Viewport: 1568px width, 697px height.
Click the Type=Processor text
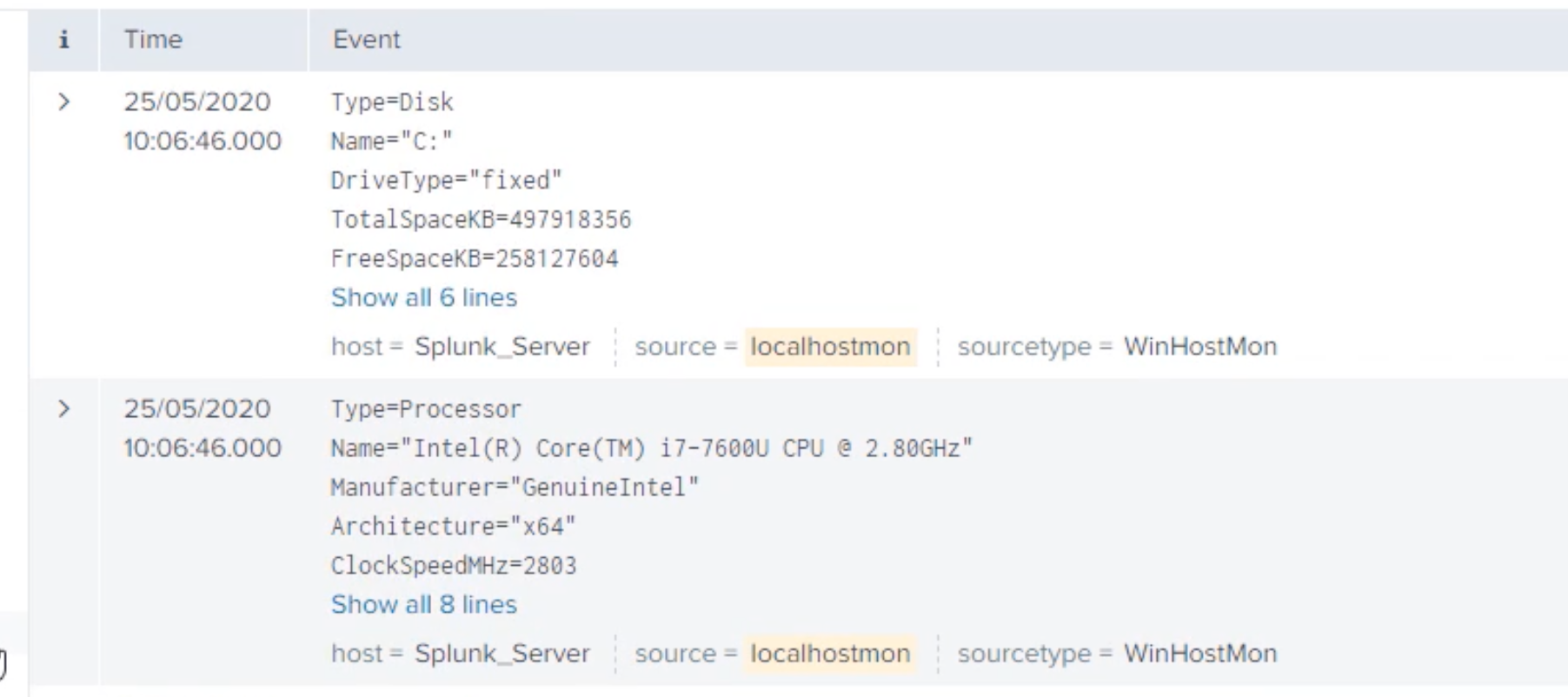tap(426, 408)
